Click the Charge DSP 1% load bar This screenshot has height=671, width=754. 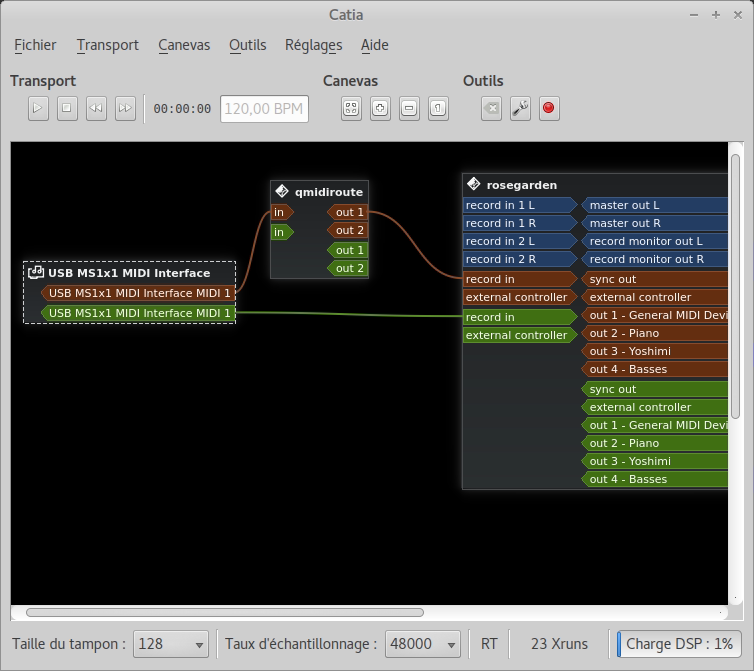coord(679,644)
